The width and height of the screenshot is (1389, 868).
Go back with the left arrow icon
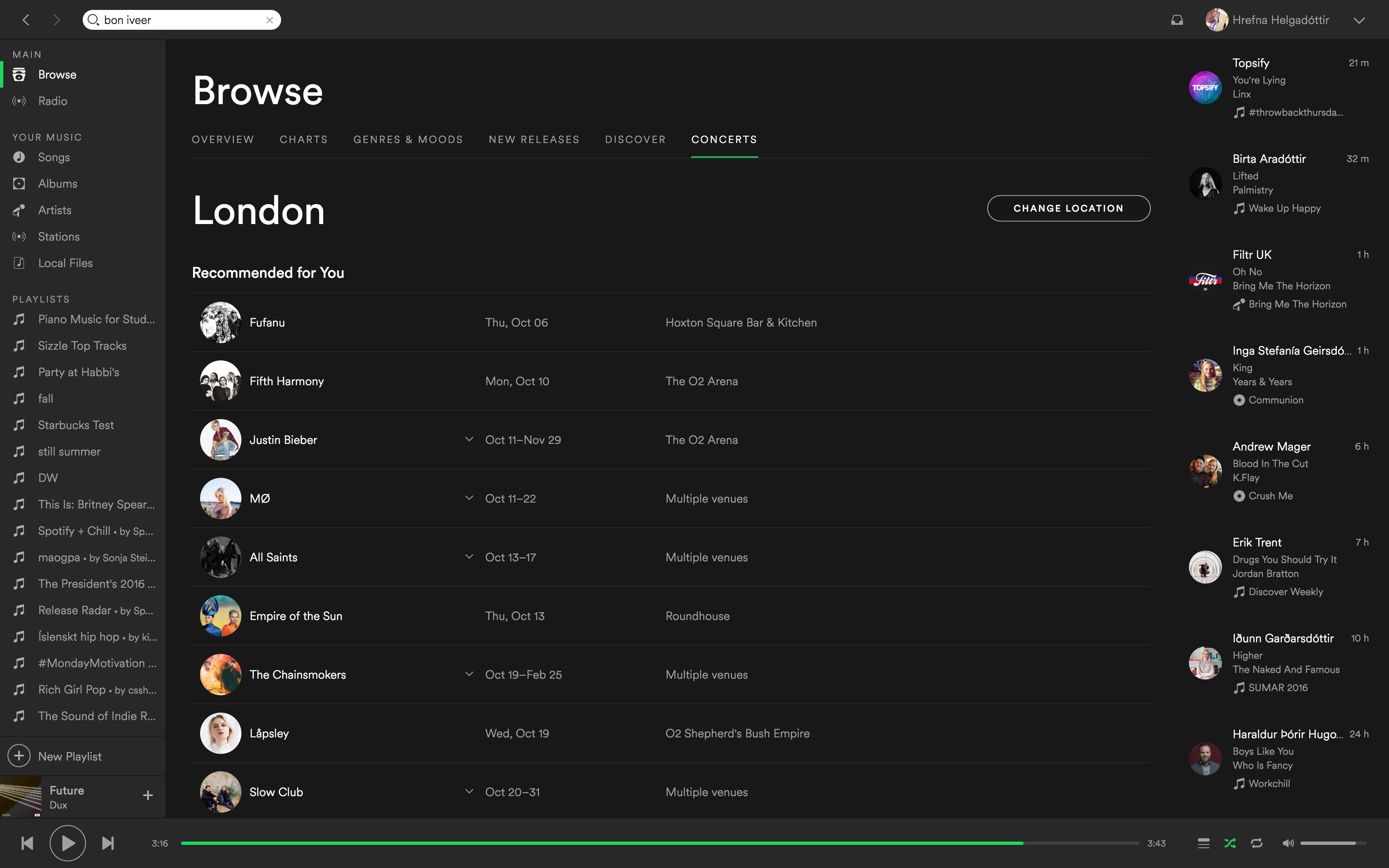coord(26,20)
